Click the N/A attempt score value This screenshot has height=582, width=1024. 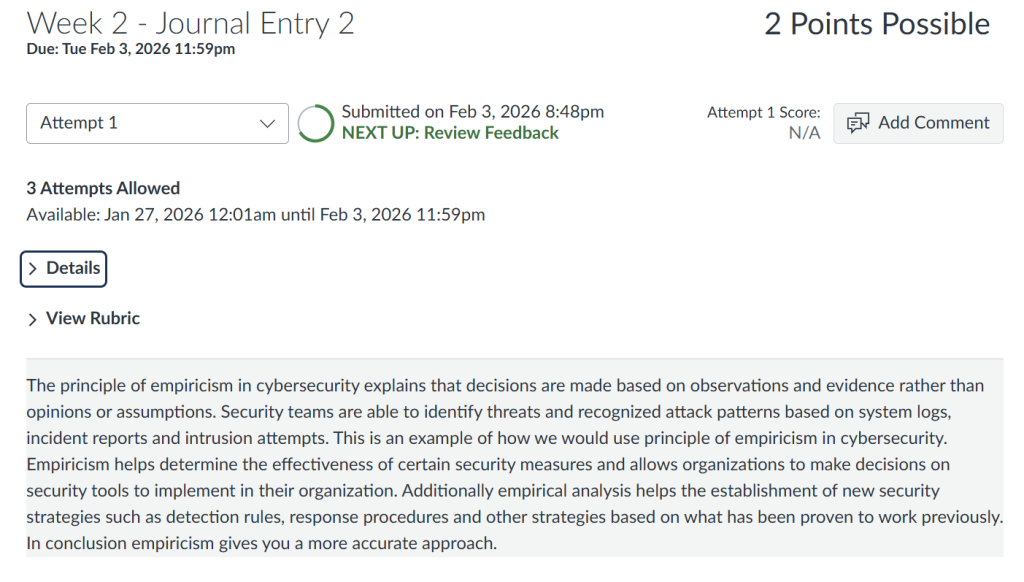(x=804, y=133)
